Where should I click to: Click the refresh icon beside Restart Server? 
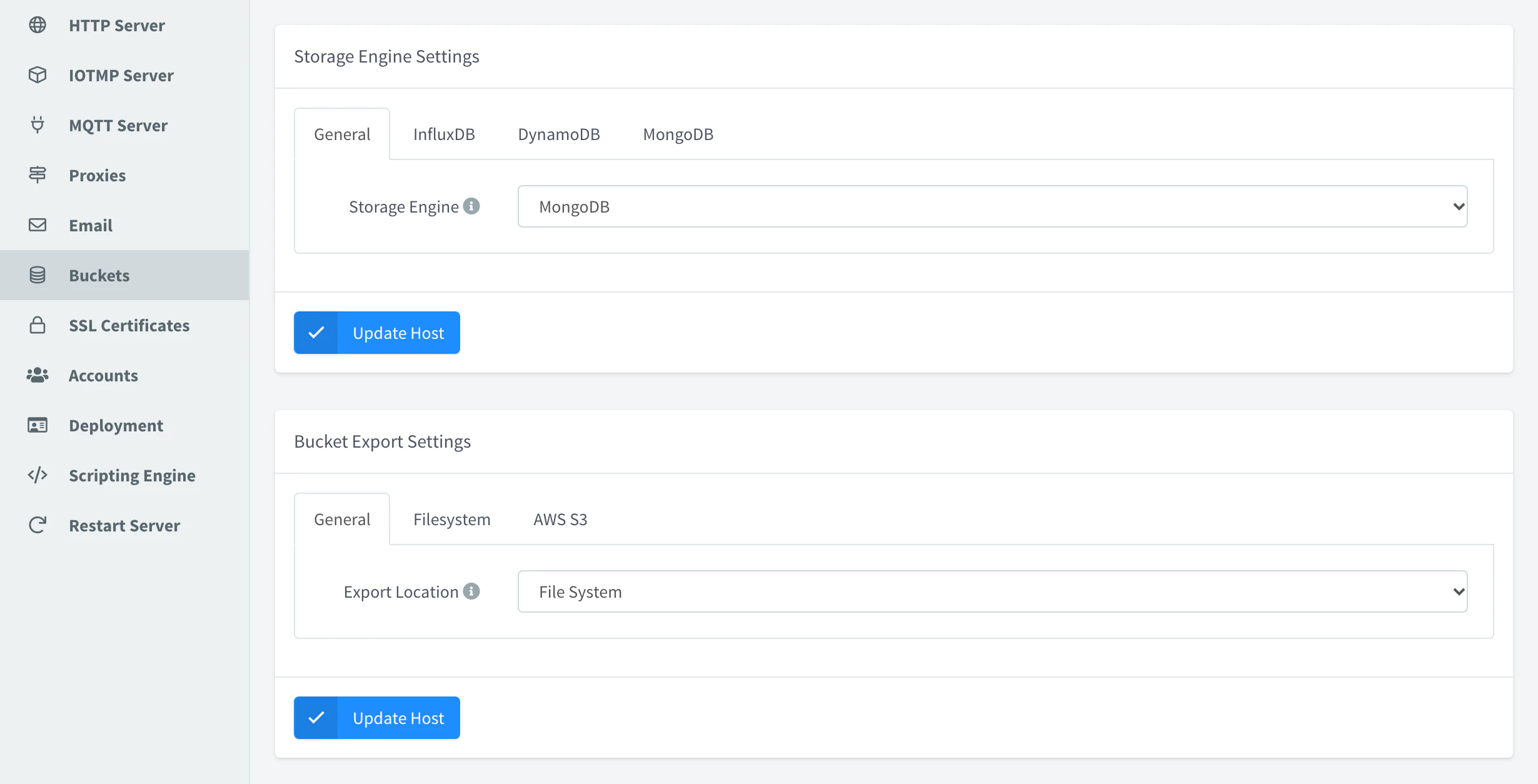[x=38, y=525]
